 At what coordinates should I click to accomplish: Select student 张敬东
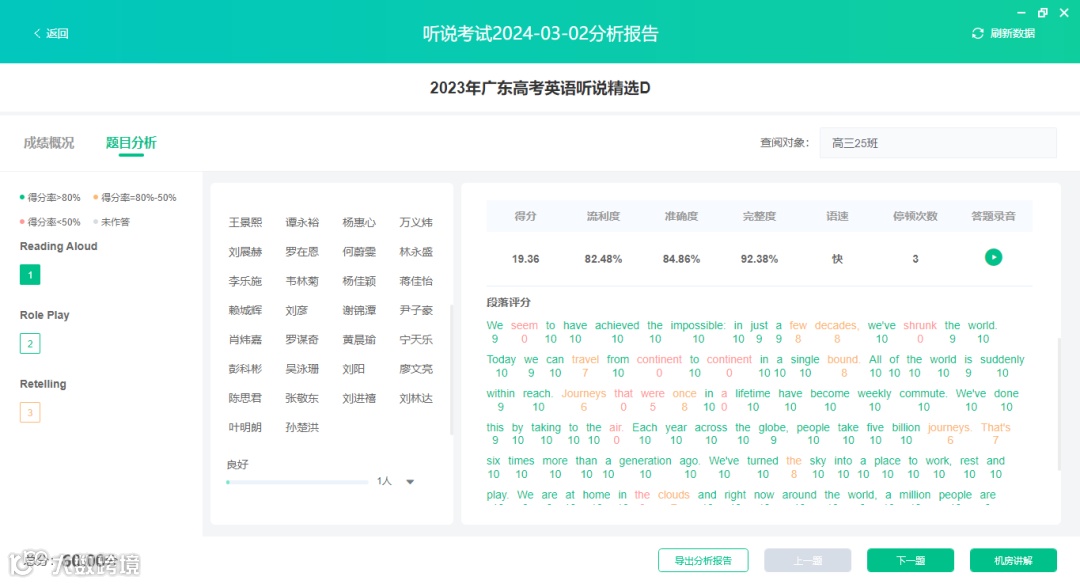tap(302, 398)
